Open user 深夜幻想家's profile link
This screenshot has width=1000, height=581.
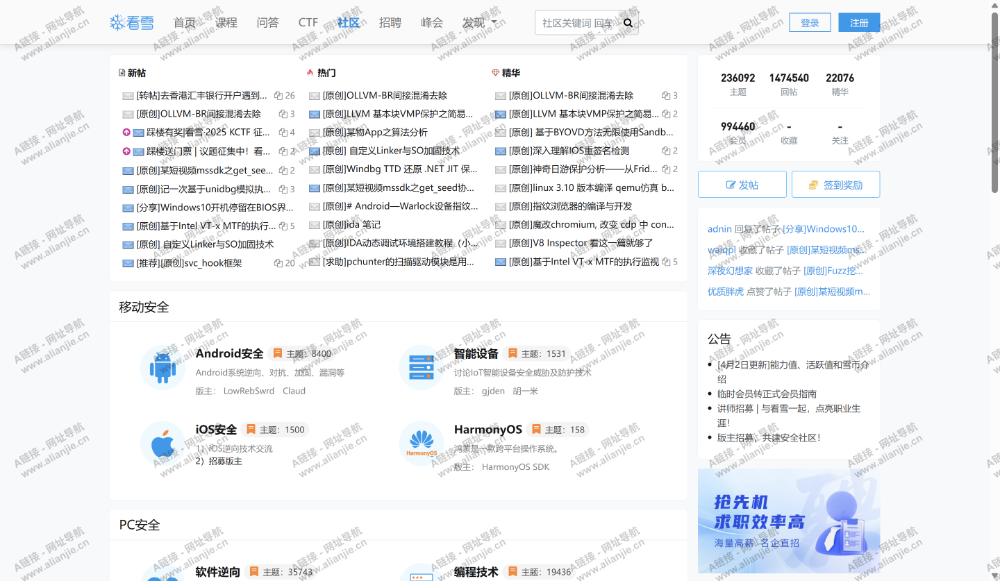pos(730,270)
